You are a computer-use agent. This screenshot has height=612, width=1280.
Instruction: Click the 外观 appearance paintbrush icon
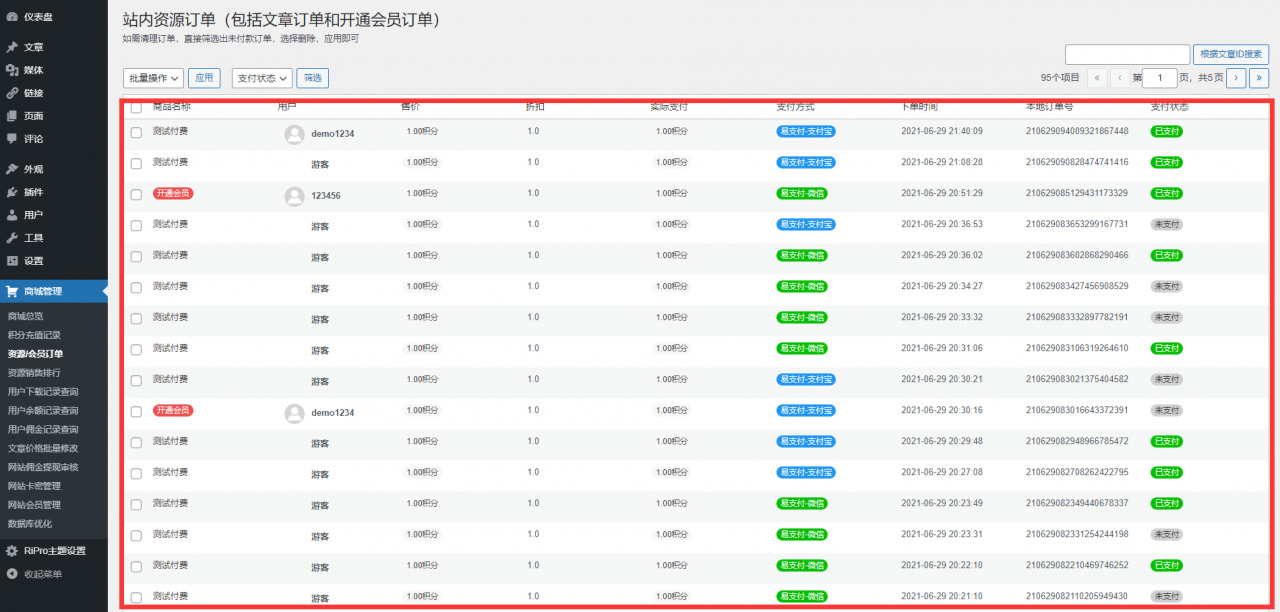(x=11, y=169)
